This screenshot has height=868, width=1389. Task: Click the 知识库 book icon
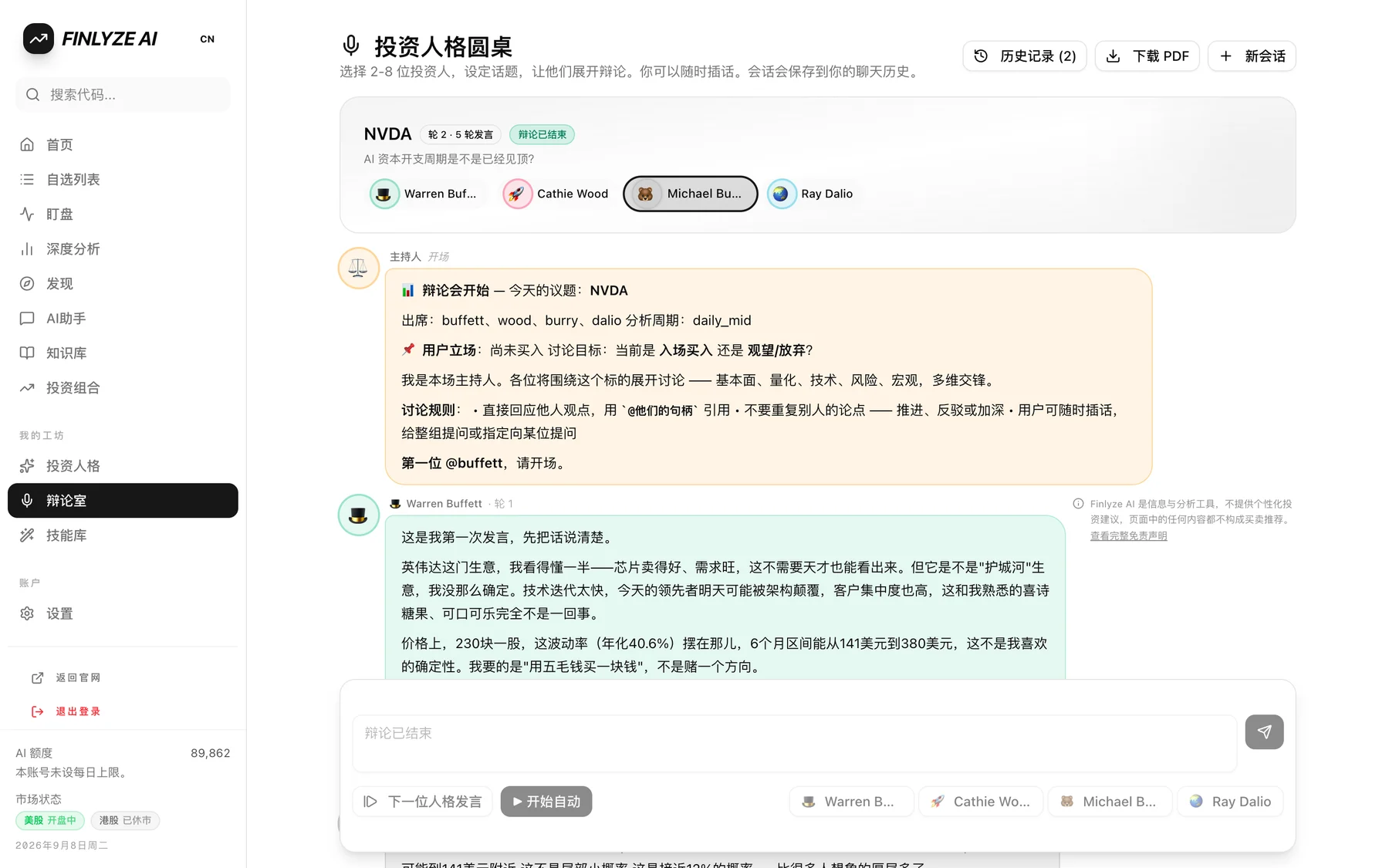(x=27, y=353)
